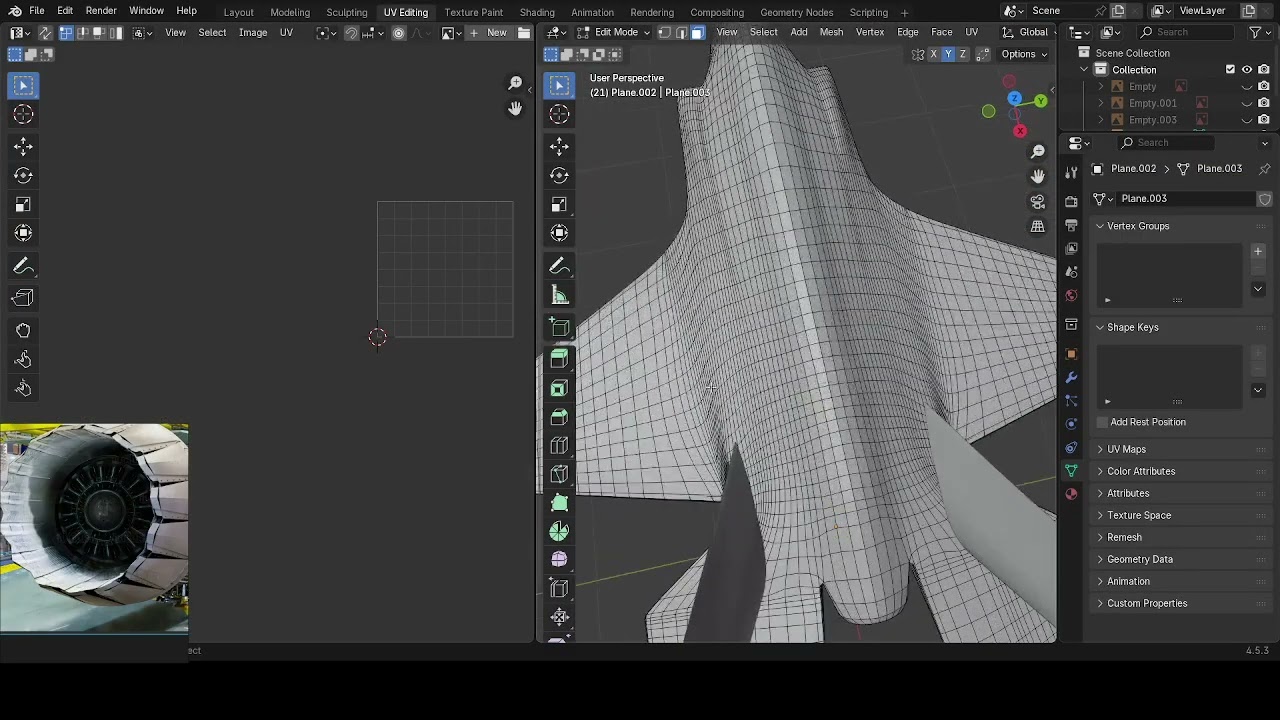
Task: Expand the Custom Properties panel
Action: point(1100,603)
